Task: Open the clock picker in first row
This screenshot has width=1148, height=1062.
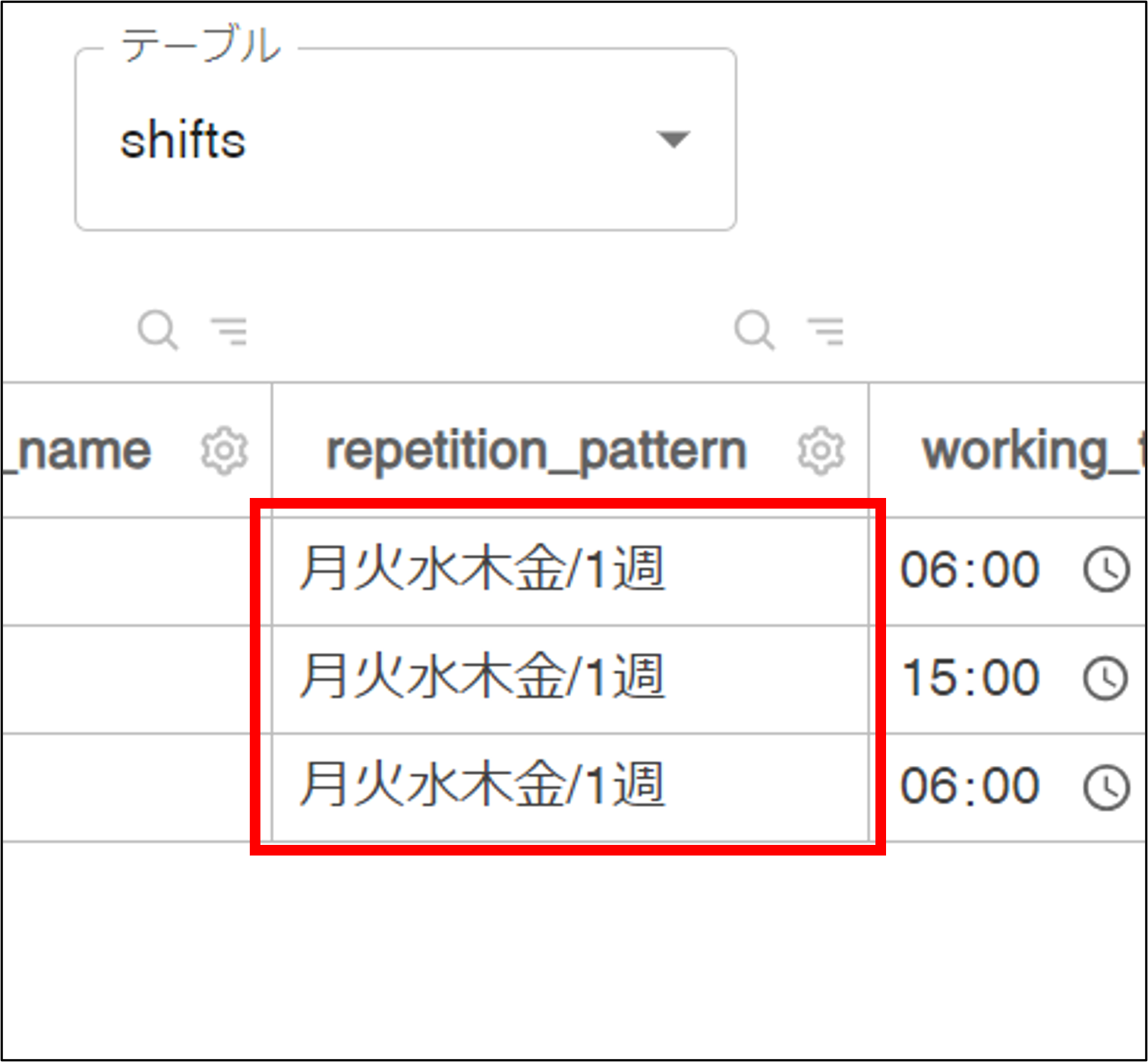Action: pyautogui.click(x=1106, y=569)
